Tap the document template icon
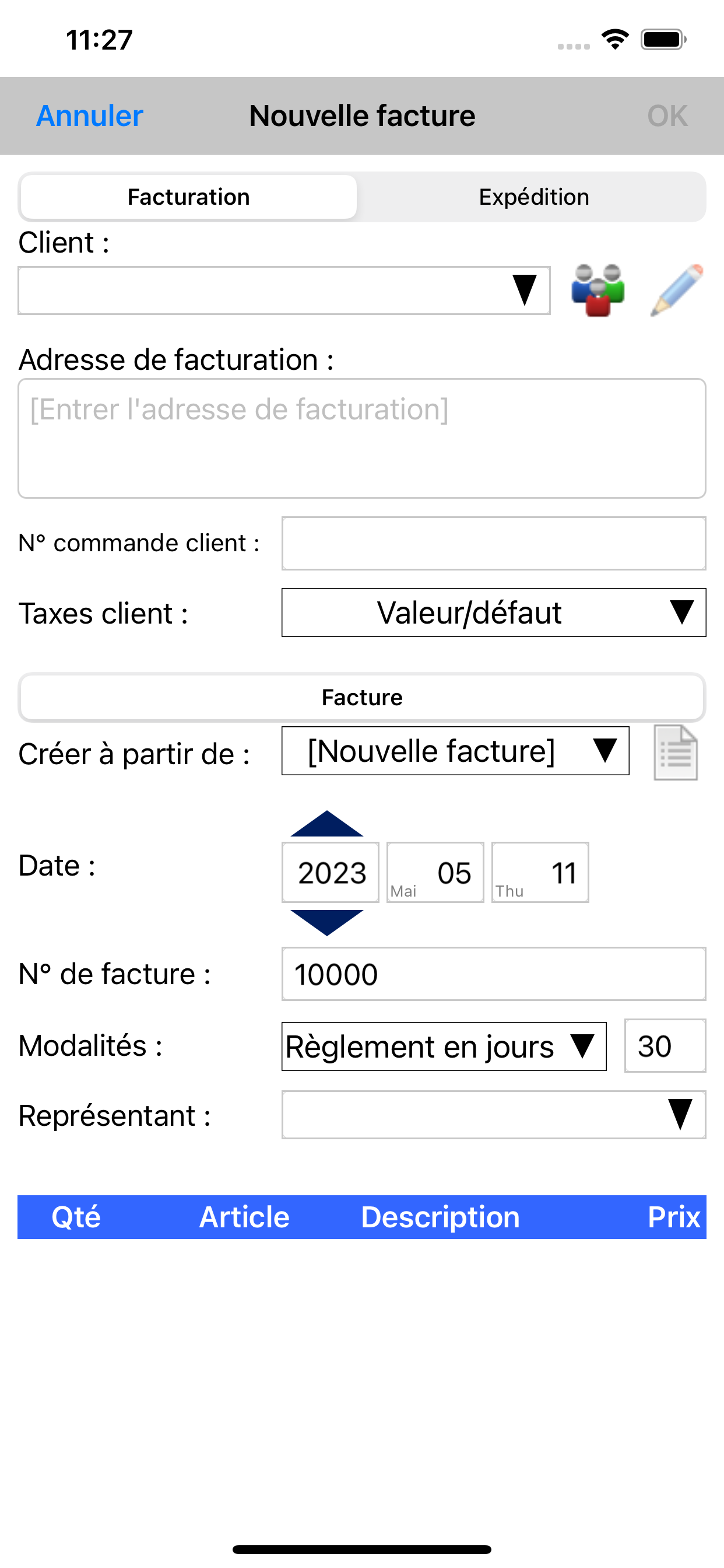 tap(676, 752)
